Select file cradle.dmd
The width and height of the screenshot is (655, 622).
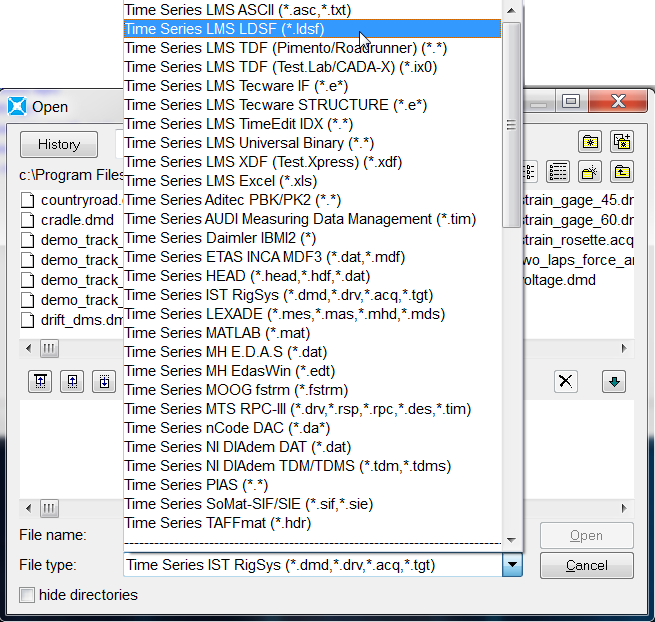click(77, 220)
